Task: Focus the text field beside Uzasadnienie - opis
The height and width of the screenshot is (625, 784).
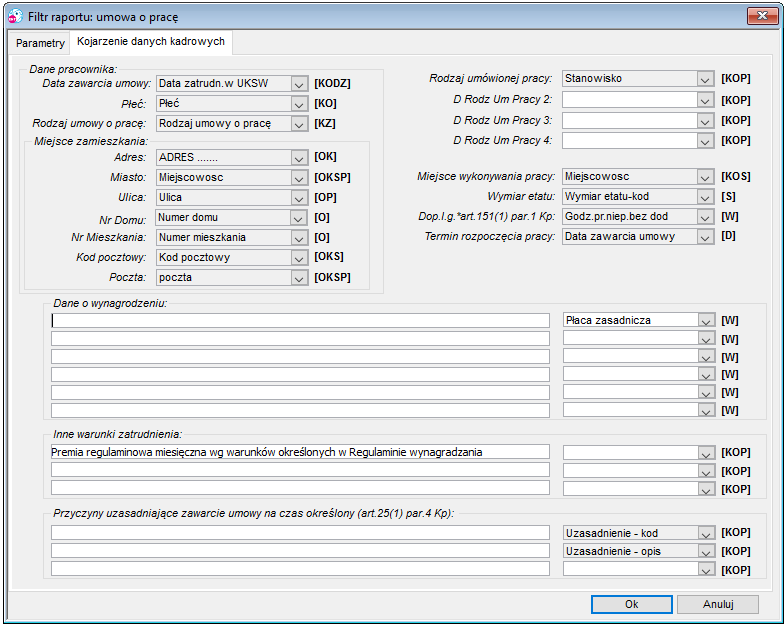Action: click(x=300, y=551)
